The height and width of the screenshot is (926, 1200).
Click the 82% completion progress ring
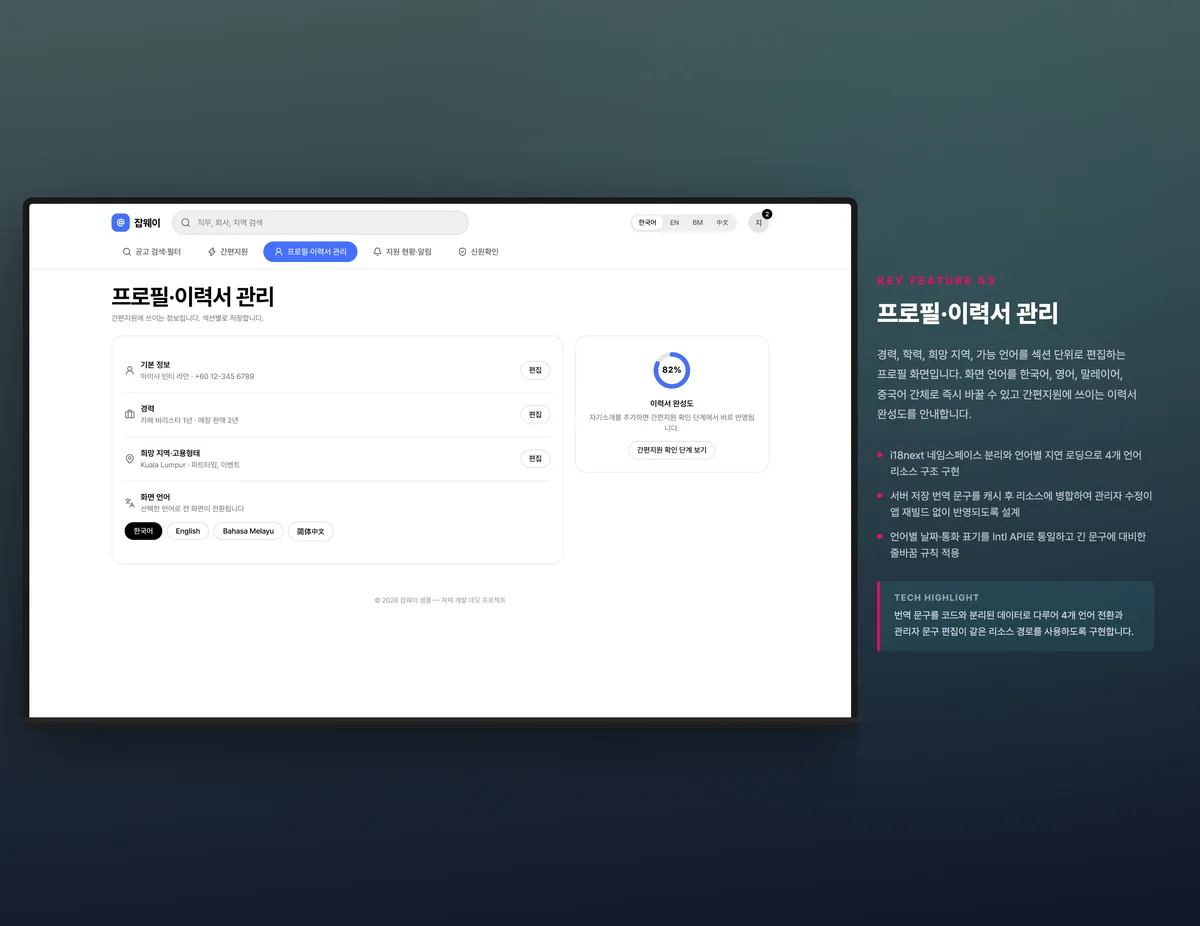point(672,370)
